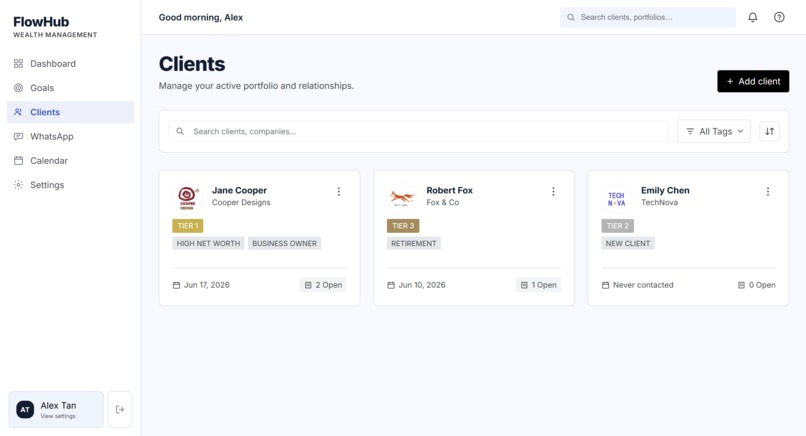Expand the All Tags dropdown chevron
The height and width of the screenshot is (436, 806).
click(x=740, y=131)
